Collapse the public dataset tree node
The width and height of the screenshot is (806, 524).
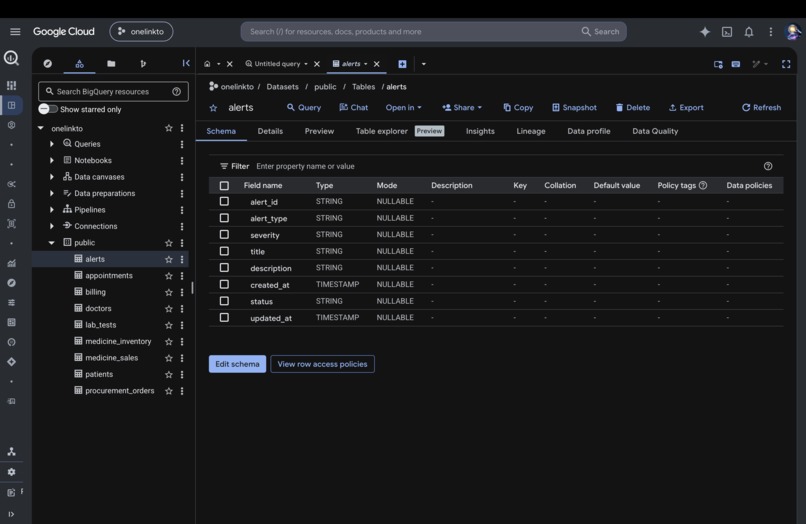tap(51, 243)
